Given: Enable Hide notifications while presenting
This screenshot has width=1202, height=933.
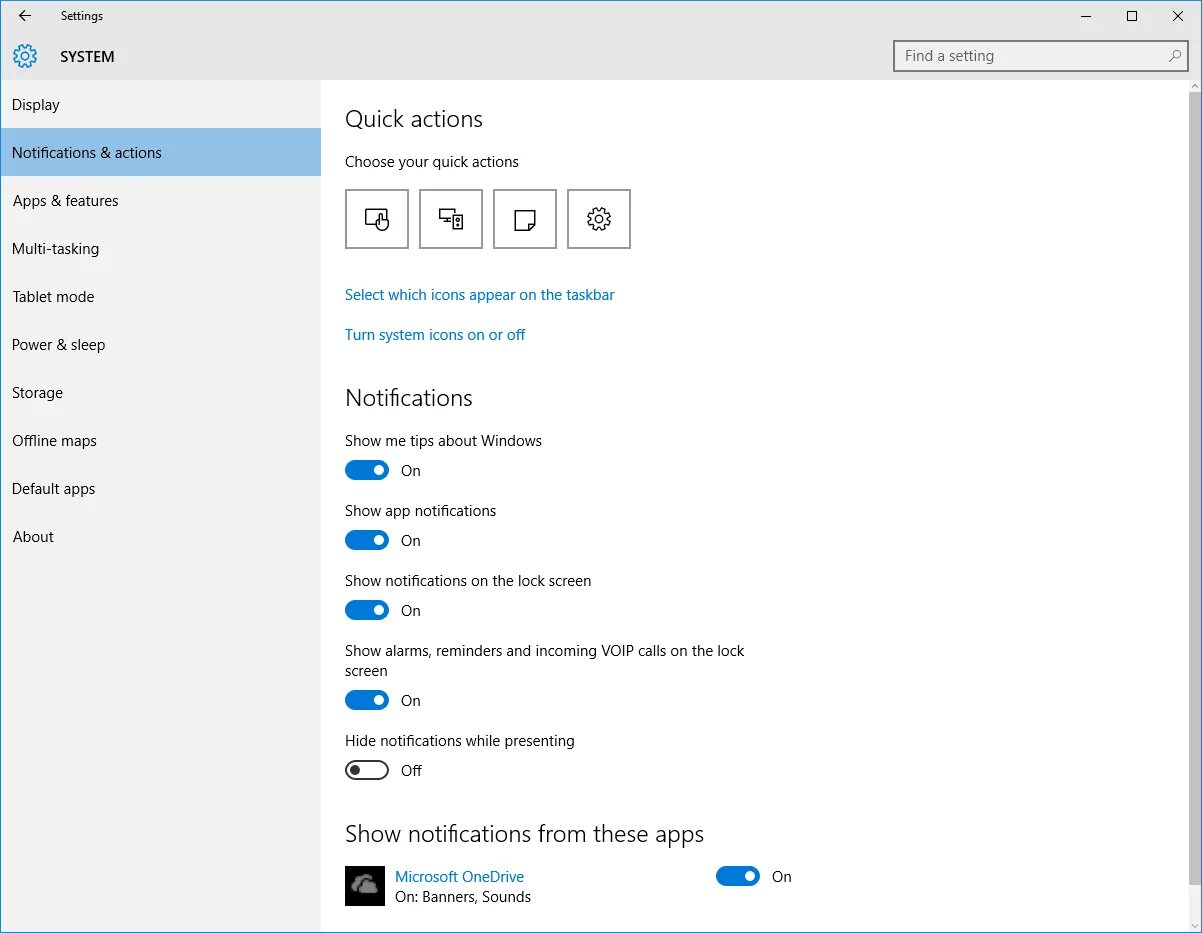Looking at the screenshot, I should (367, 770).
